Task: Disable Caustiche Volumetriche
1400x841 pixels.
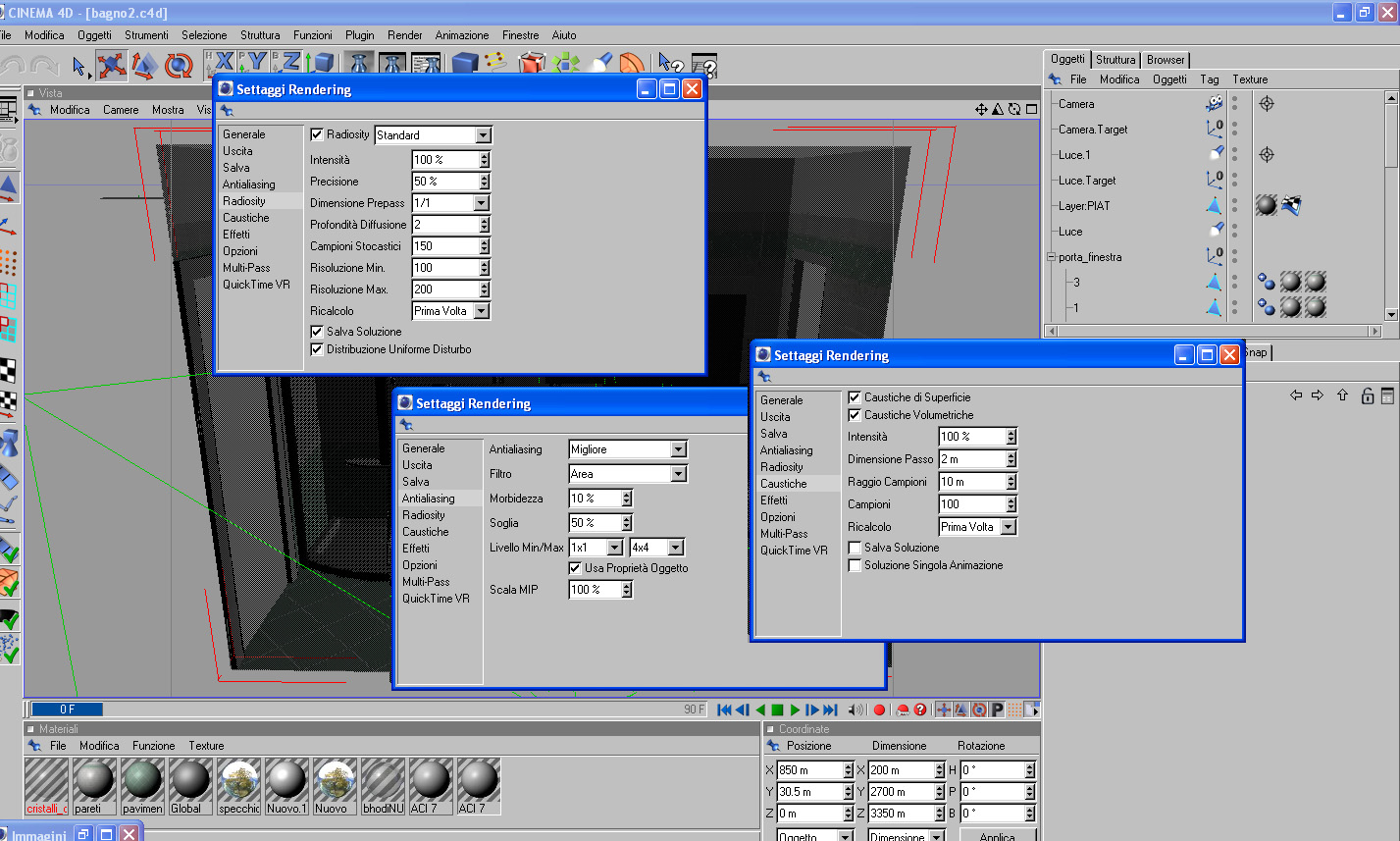Action: (x=855, y=415)
